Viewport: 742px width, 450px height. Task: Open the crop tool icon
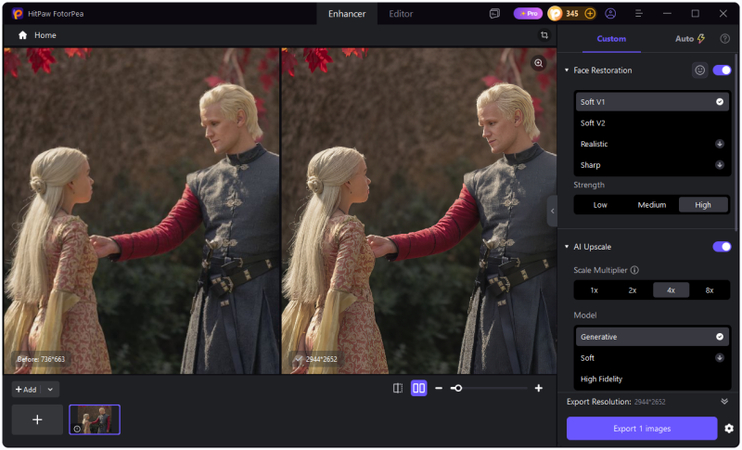(x=544, y=35)
